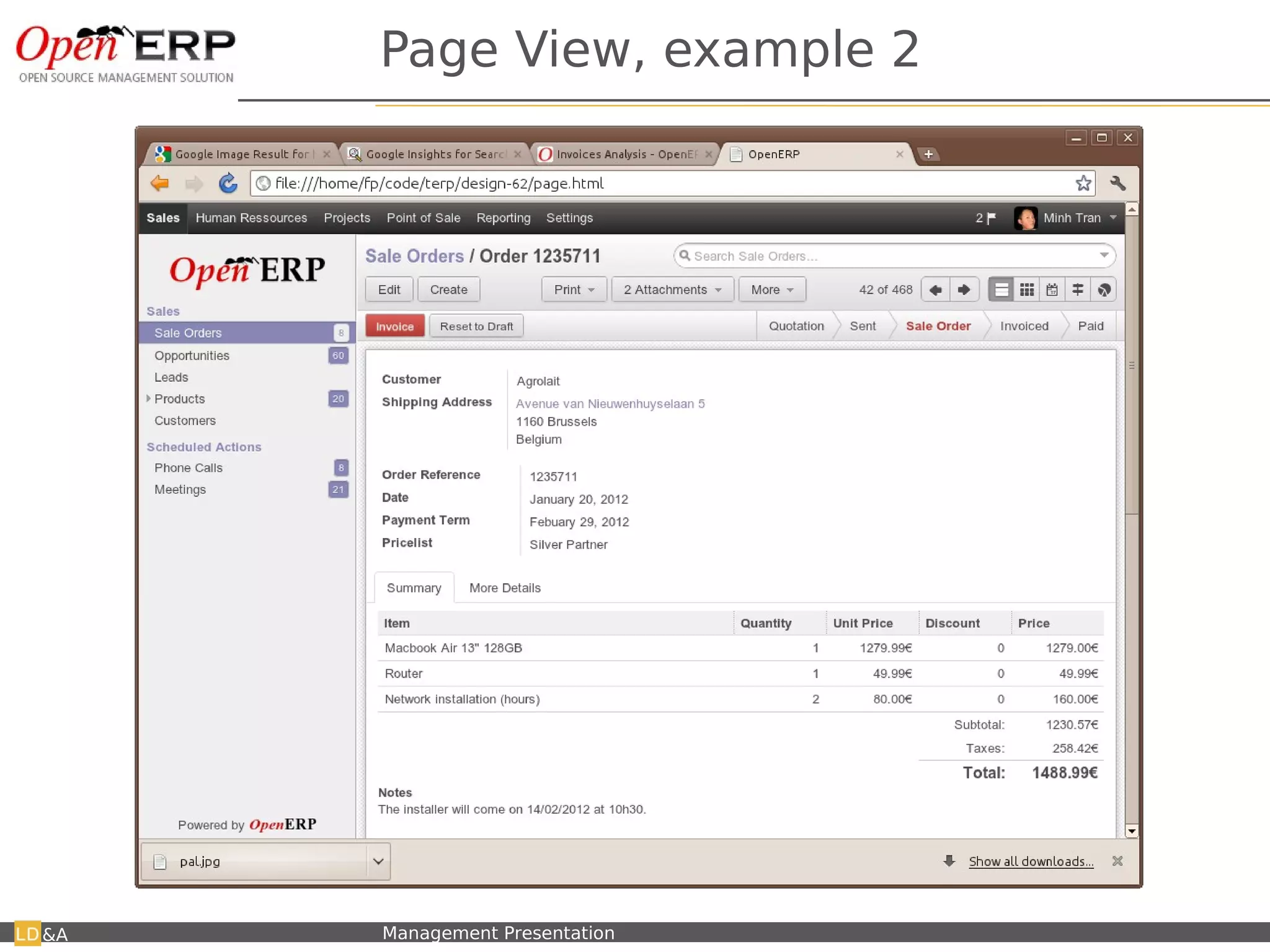1270x952 pixels.
Task: Open the pal.jpg download options arrow
Action: [x=378, y=862]
